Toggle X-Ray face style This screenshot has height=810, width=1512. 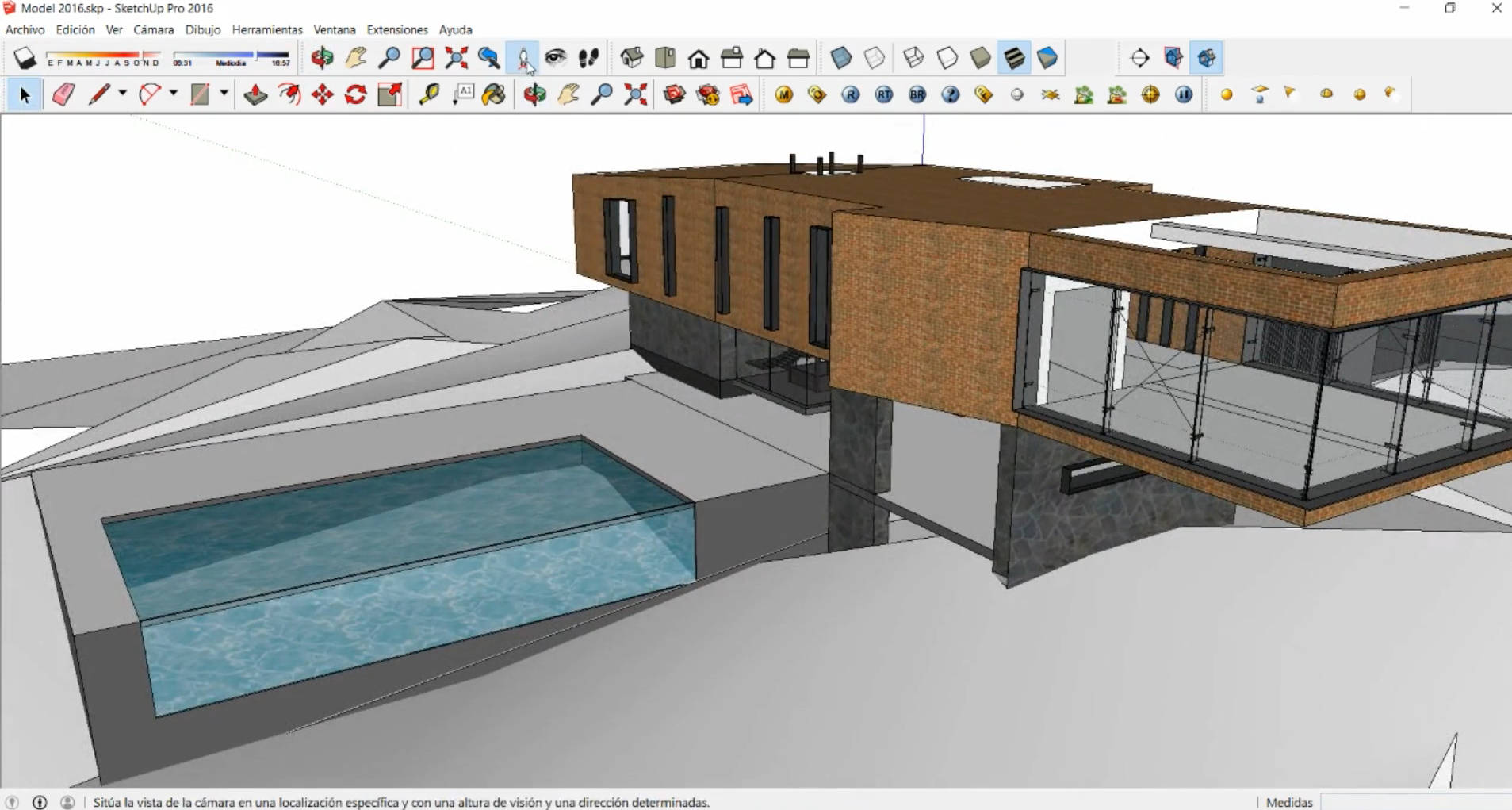coord(840,58)
